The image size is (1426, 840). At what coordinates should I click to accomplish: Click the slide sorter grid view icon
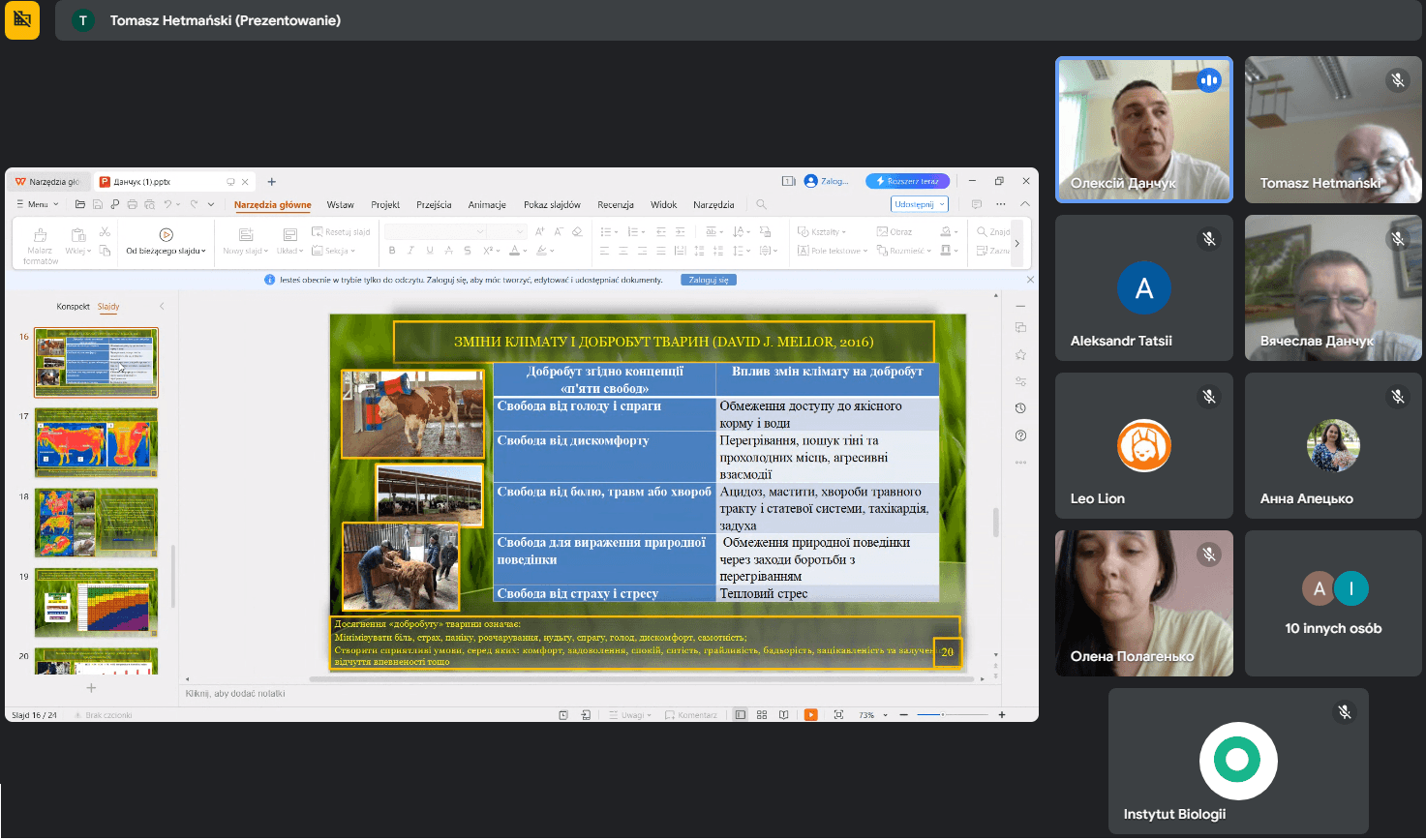762,715
